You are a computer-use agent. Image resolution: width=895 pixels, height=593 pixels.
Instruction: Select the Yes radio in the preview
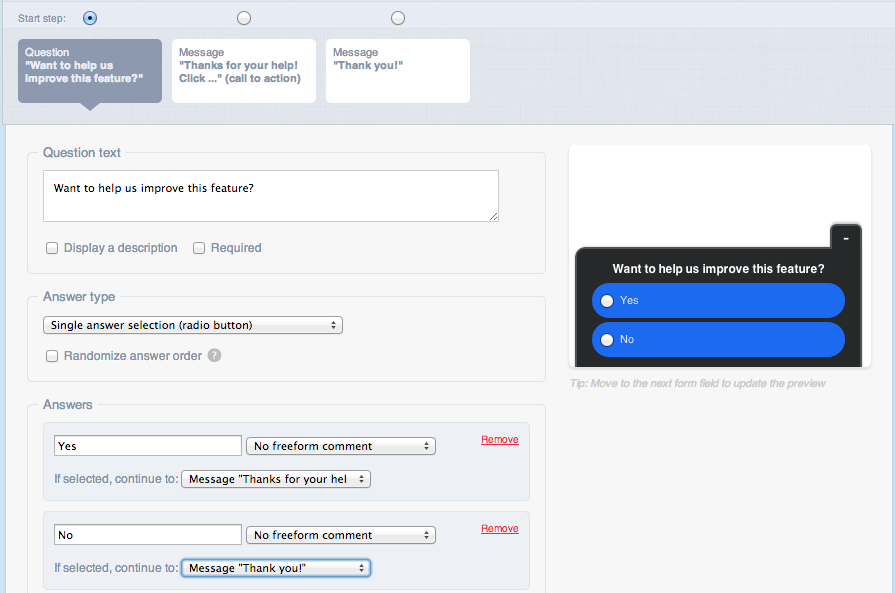pos(607,301)
